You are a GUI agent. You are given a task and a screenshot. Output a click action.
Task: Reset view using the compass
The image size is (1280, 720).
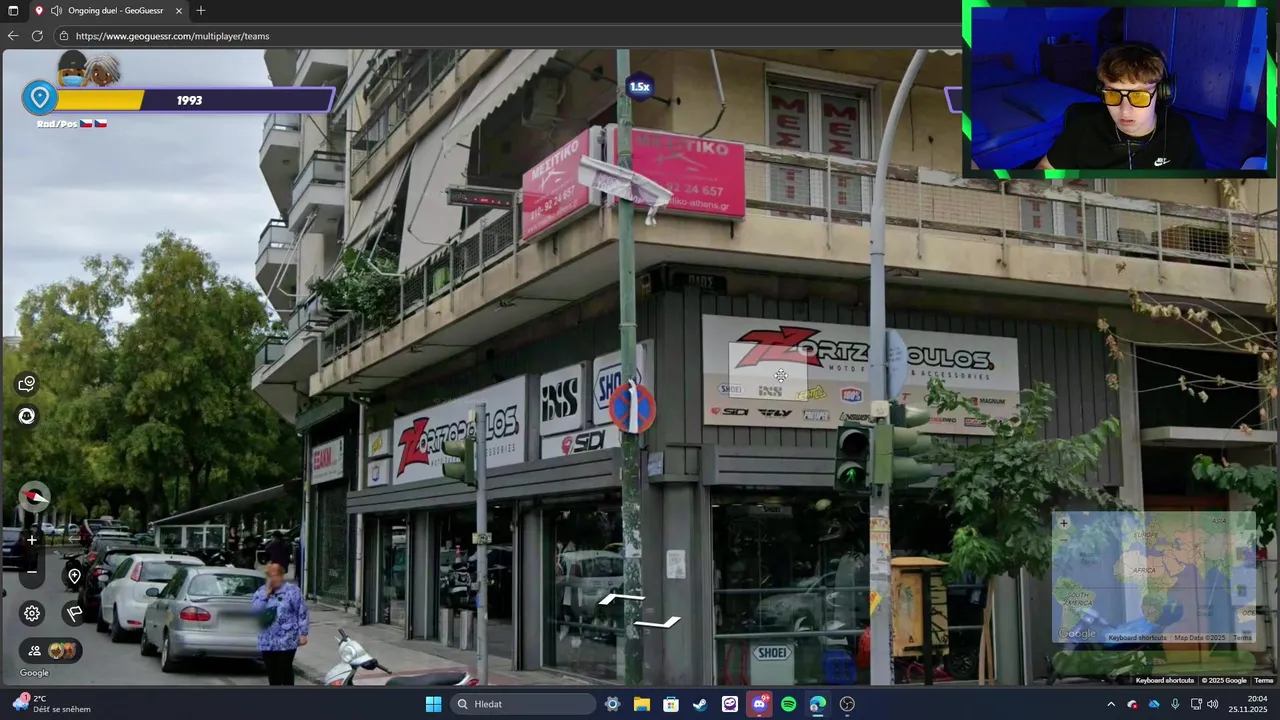(x=34, y=497)
